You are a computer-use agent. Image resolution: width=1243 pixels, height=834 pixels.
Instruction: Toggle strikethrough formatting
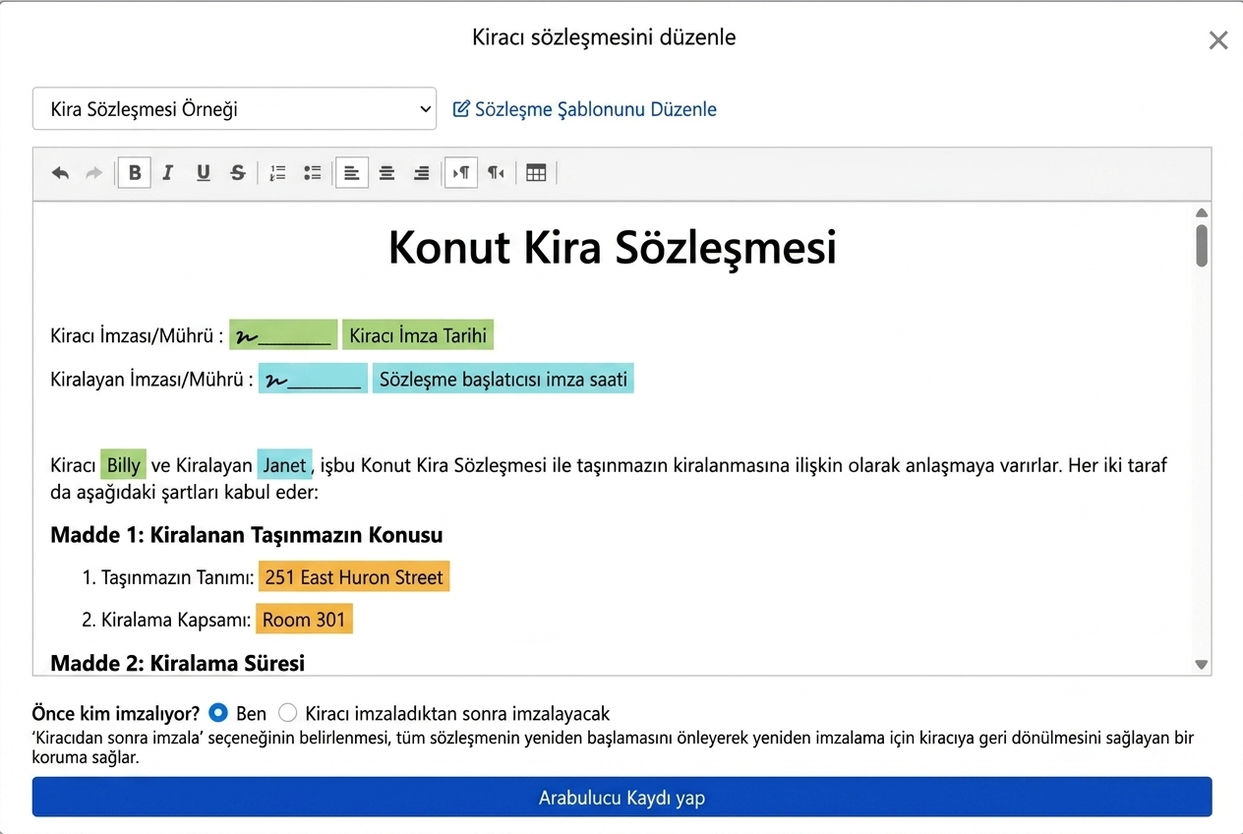click(237, 173)
